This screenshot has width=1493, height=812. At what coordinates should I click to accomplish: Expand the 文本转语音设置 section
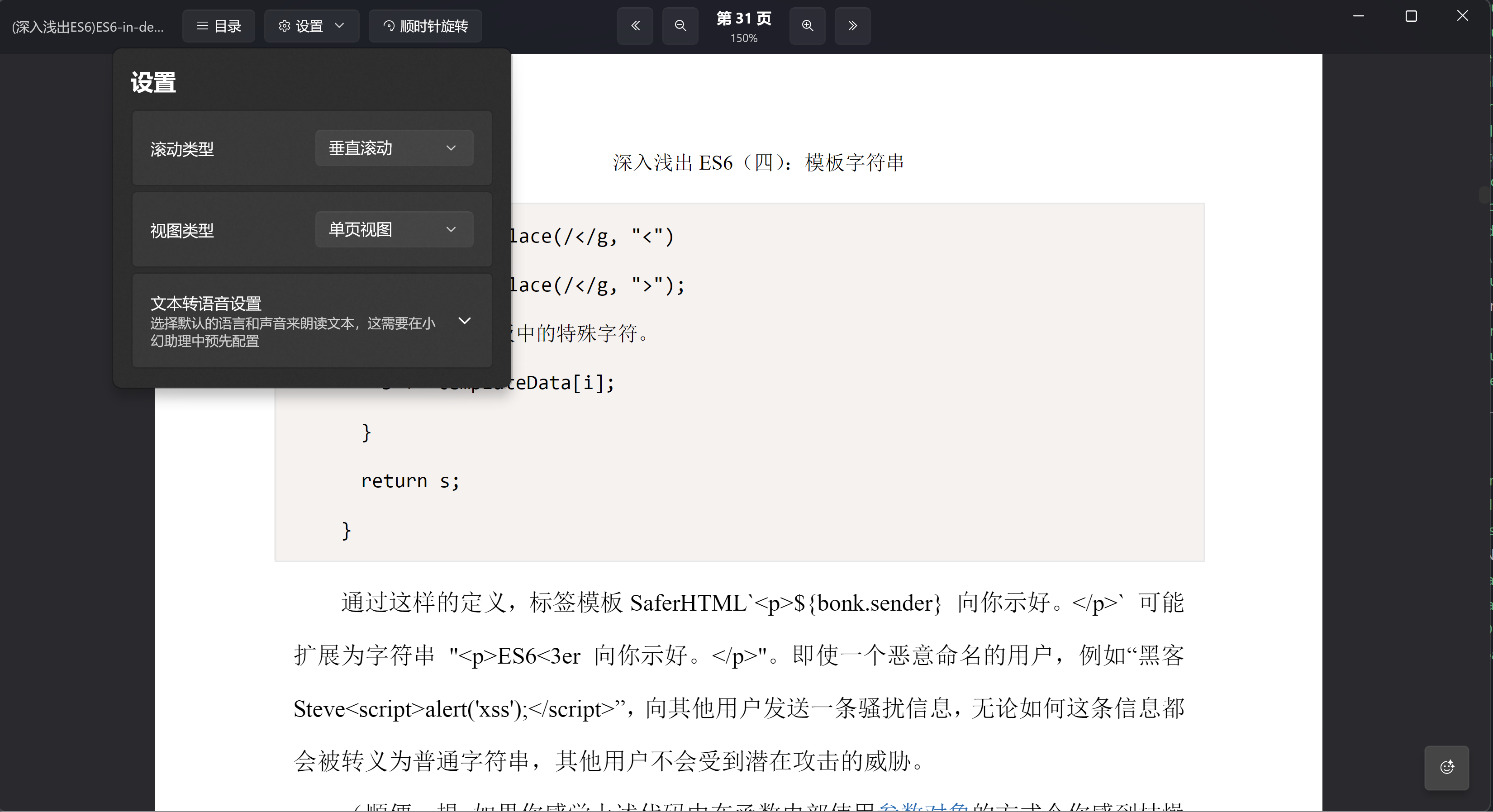coord(312,321)
